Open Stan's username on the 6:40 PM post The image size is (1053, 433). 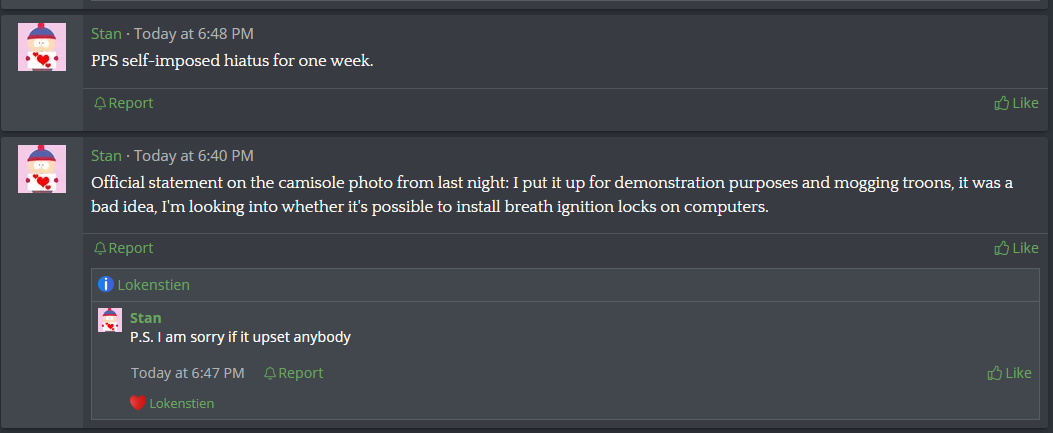click(106, 156)
